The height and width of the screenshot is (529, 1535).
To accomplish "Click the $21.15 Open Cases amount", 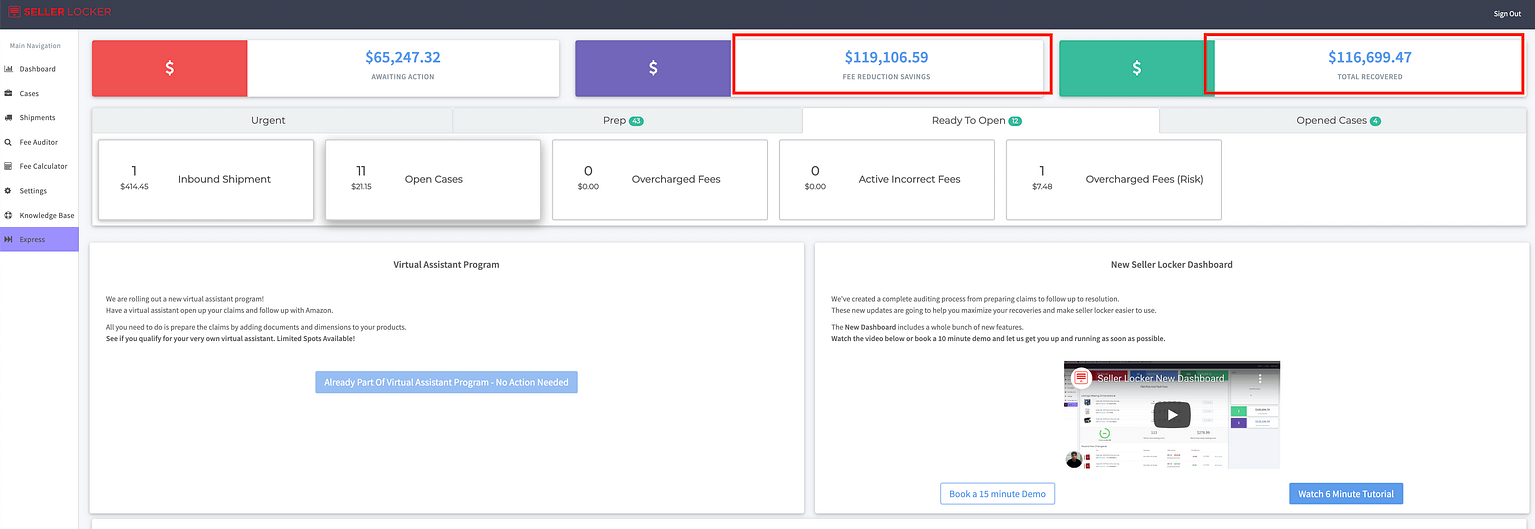I will coord(361,186).
